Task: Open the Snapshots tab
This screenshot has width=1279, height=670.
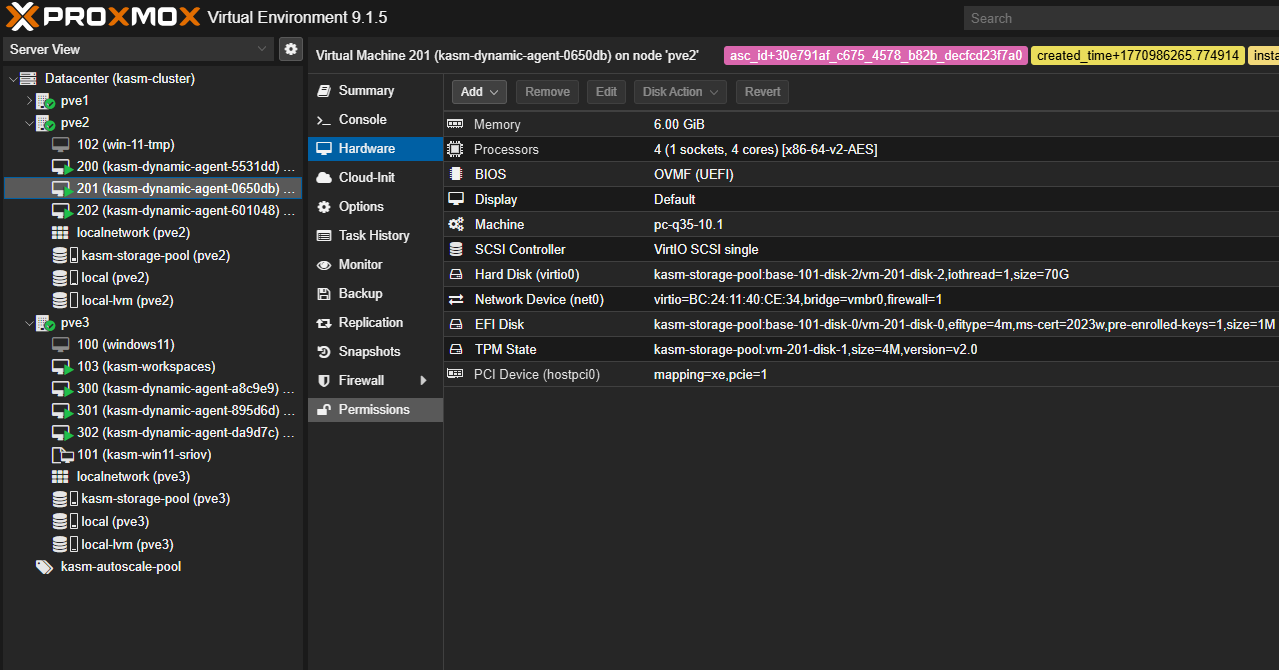Action: [x=375, y=352]
